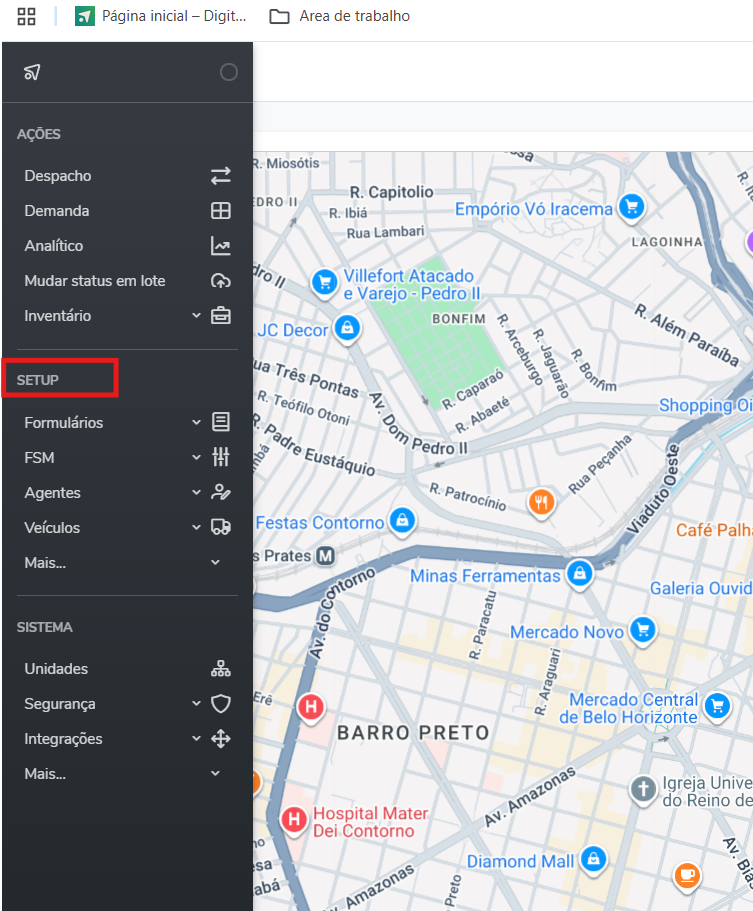753x911 pixels.
Task: Click the Formulários document icon
Action: click(220, 423)
